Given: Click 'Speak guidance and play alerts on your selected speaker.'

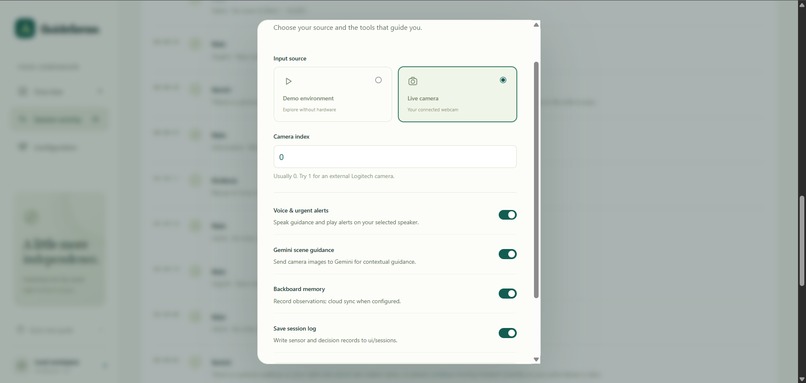Looking at the screenshot, I should [346, 223].
